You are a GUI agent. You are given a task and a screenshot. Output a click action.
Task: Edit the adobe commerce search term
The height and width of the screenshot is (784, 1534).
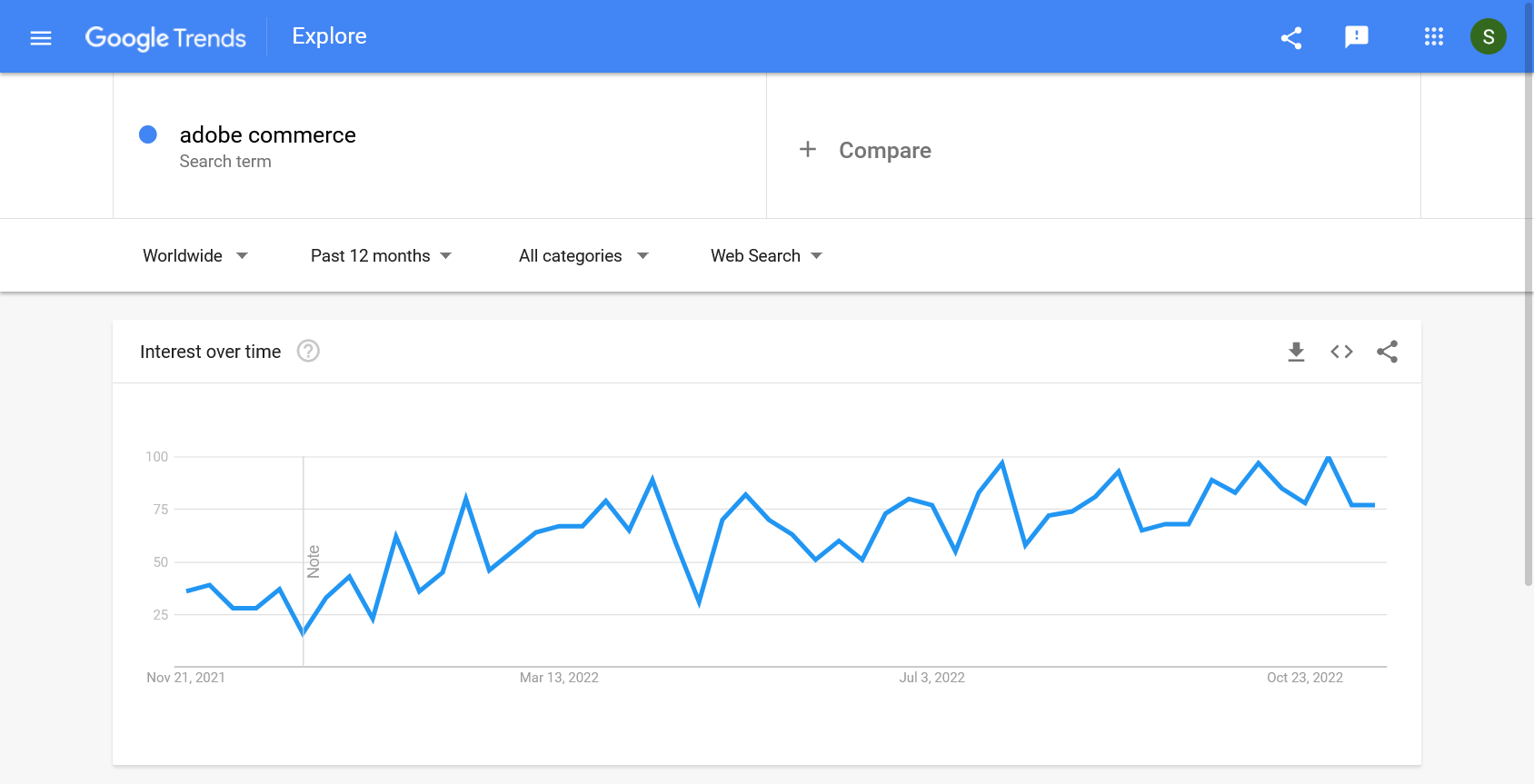coord(267,135)
